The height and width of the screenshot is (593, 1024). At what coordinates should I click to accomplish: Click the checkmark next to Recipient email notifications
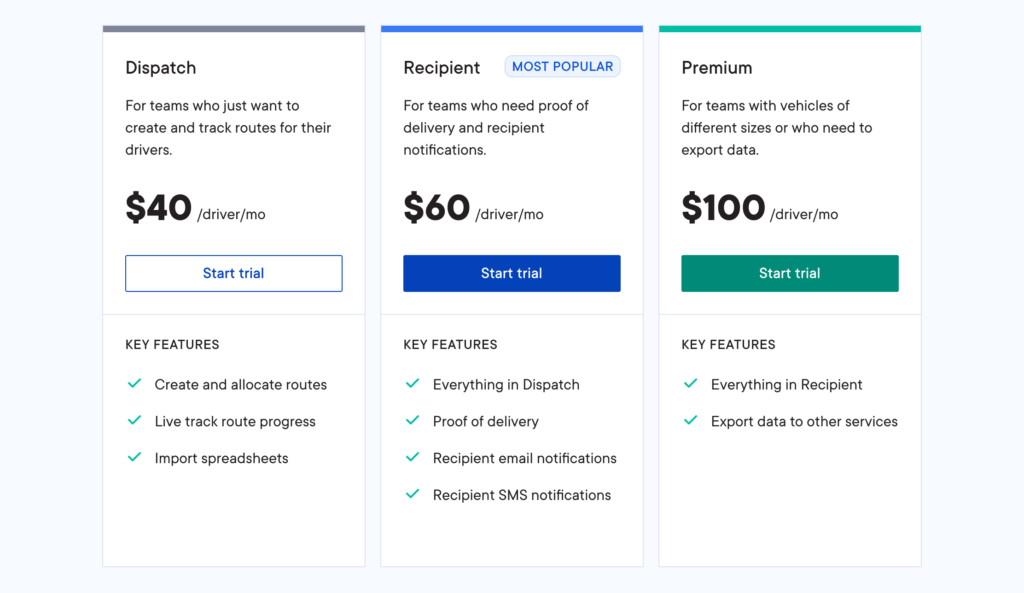click(412, 458)
